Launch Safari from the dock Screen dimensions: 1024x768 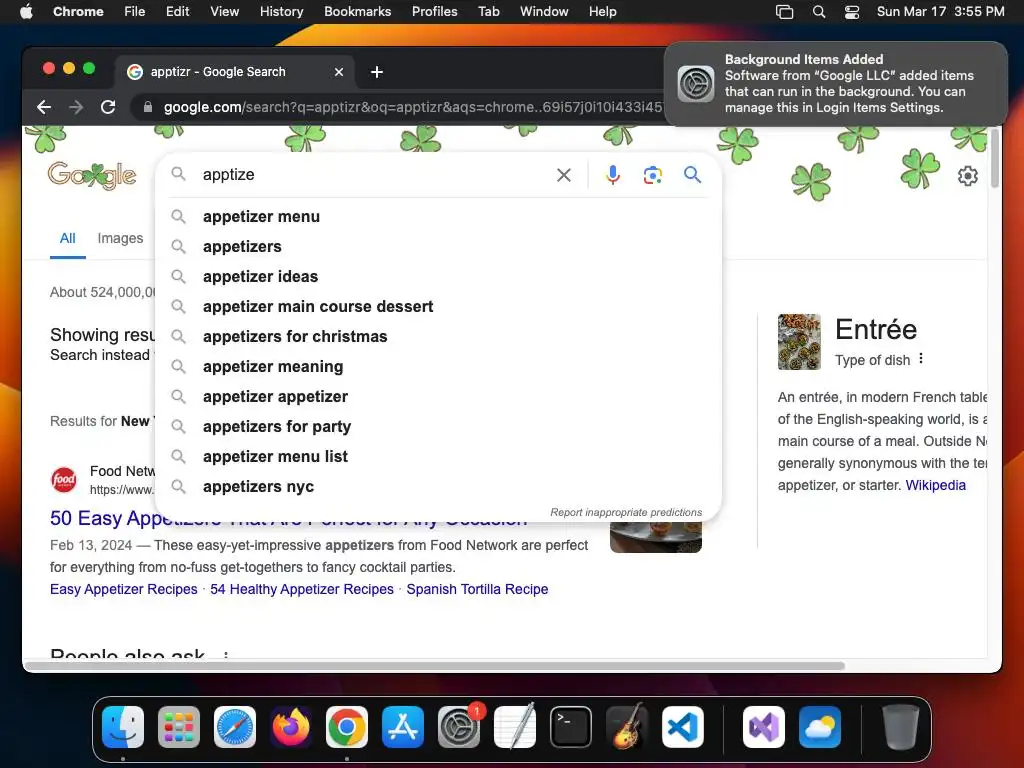pos(235,727)
